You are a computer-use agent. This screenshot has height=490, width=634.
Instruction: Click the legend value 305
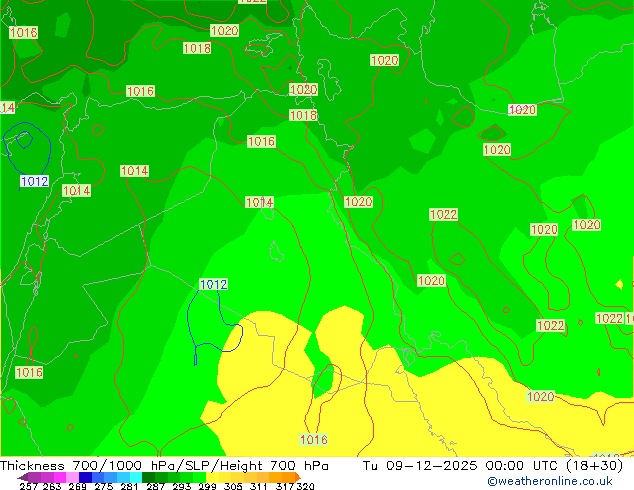pyautogui.click(x=233, y=486)
